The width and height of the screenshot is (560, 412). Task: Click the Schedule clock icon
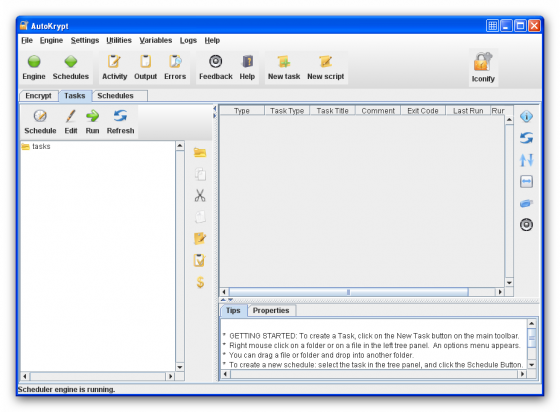pyautogui.click(x=40, y=116)
